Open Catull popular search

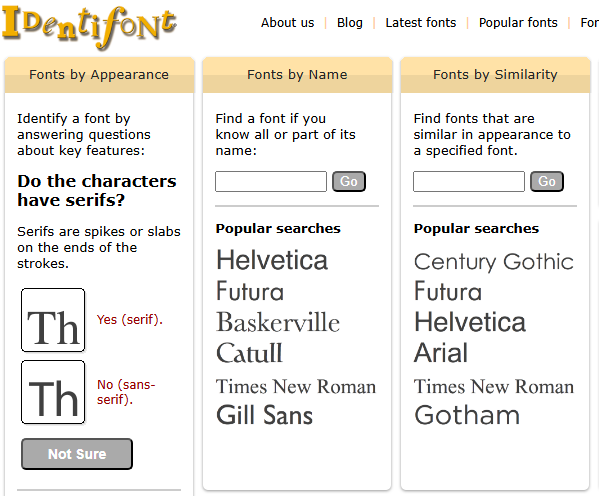click(x=249, y=353)
